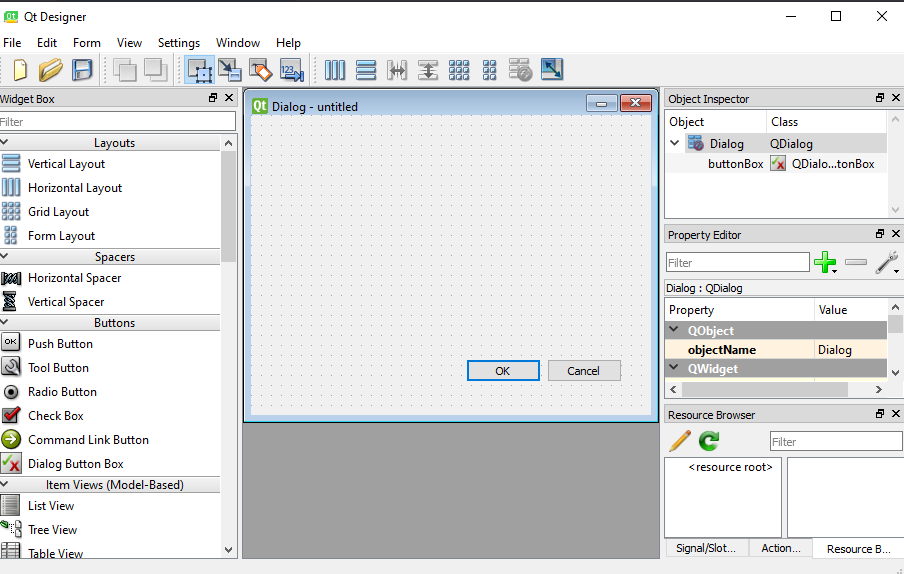Float the Object Inspector panel
Image resolution: width=904 pixels, height=574 pixels.
tap(880, 98)
